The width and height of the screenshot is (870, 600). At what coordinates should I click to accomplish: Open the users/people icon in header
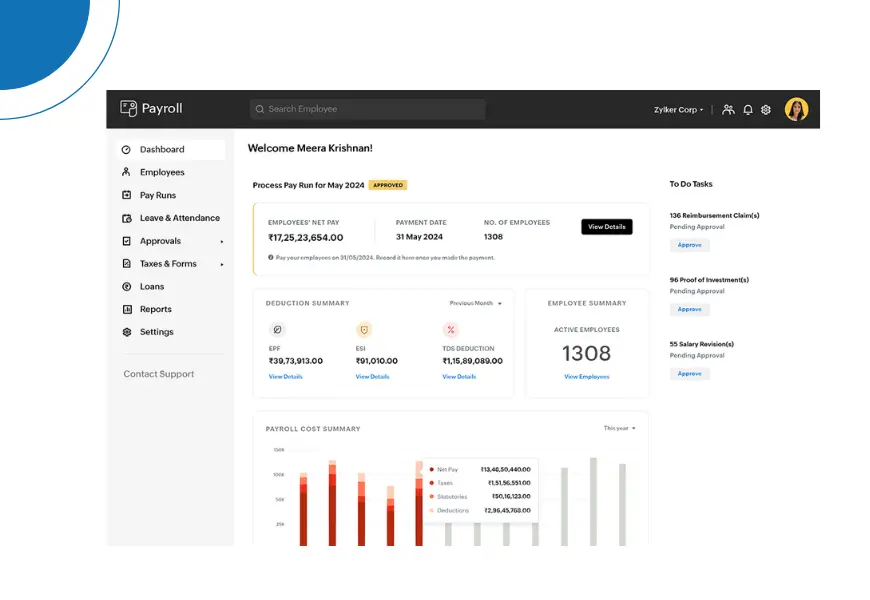point(729,109)
